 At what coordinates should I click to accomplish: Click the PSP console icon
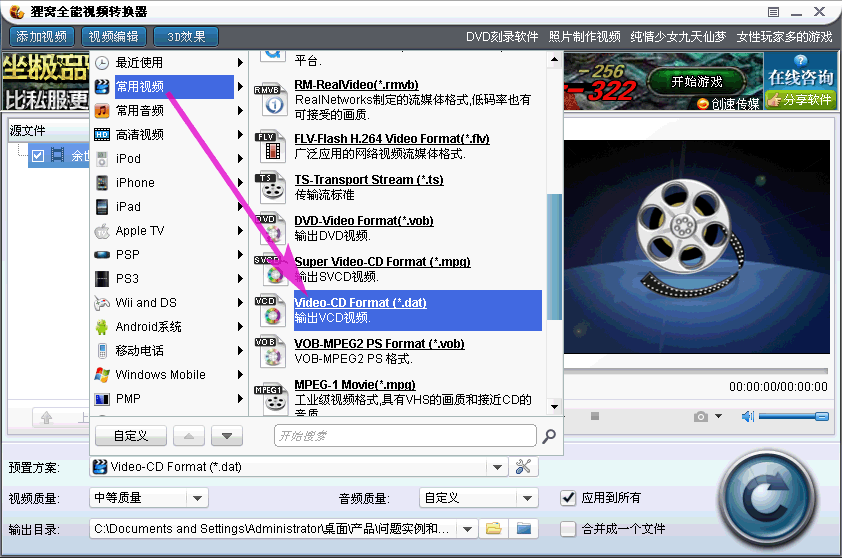point(102,255)
